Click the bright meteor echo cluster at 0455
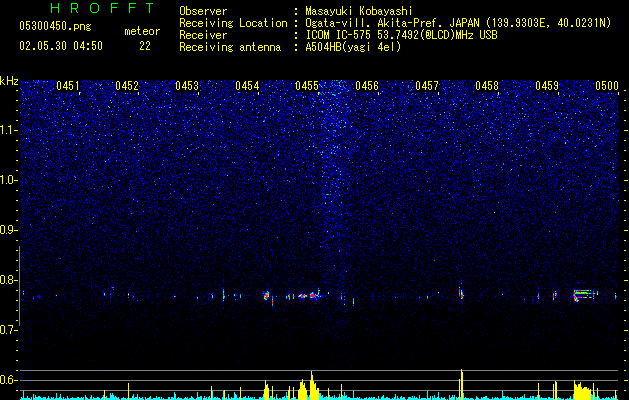629x400 pixels. (309, 296)
